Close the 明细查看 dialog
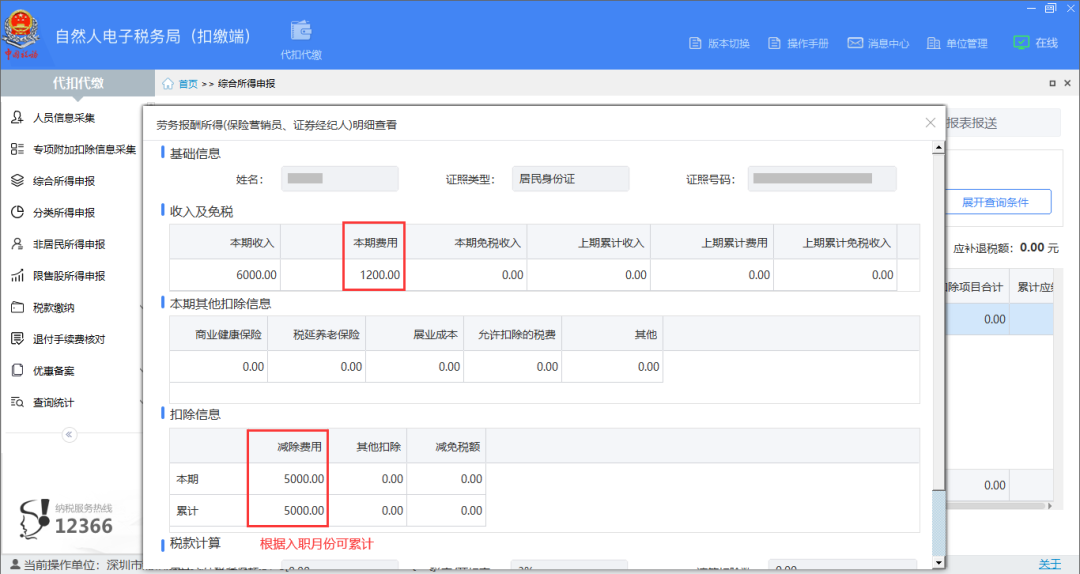The image size is (1080, 574). (x=930, y=123)
